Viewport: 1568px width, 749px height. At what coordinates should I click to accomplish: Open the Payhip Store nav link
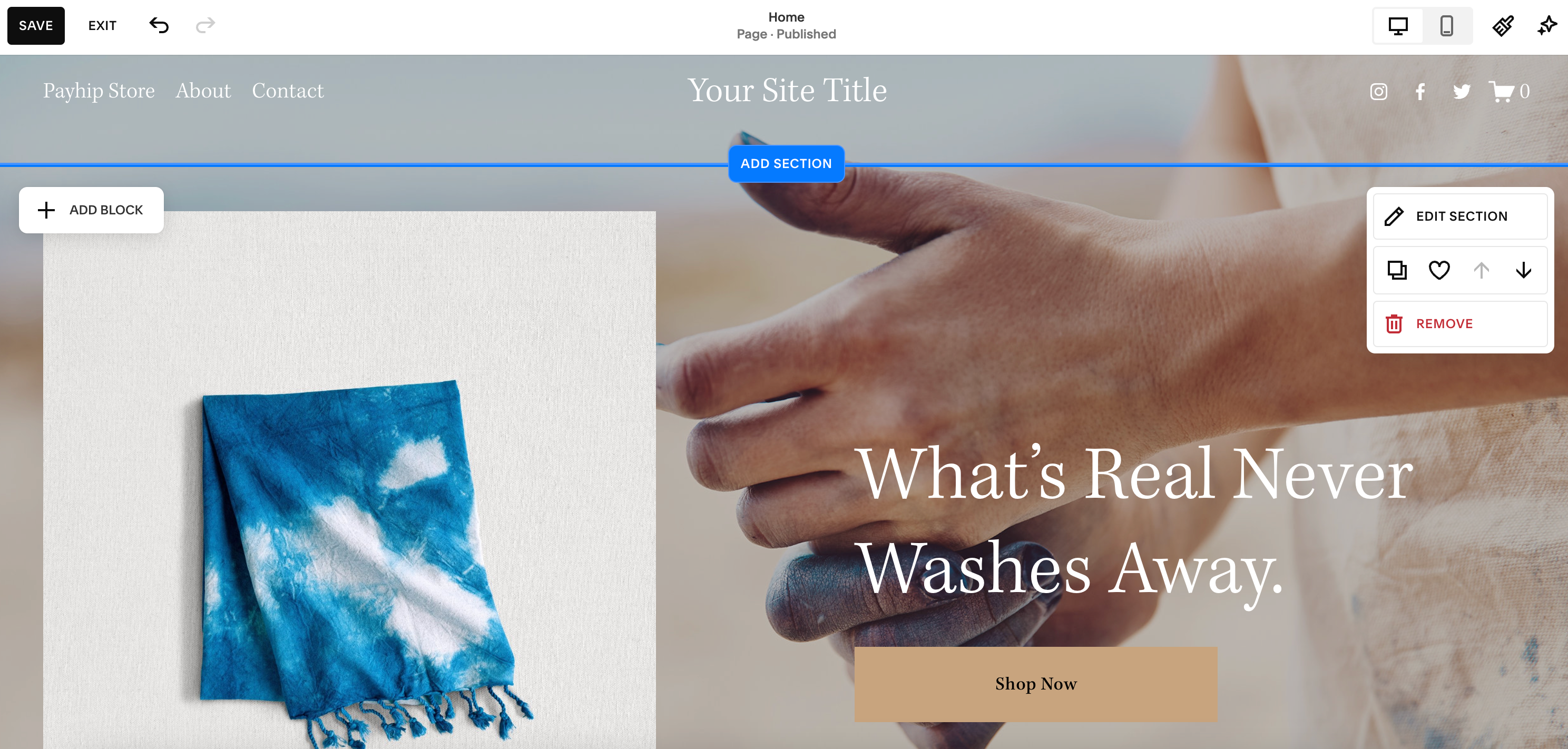pyautogui.click(x=99, y=91)
